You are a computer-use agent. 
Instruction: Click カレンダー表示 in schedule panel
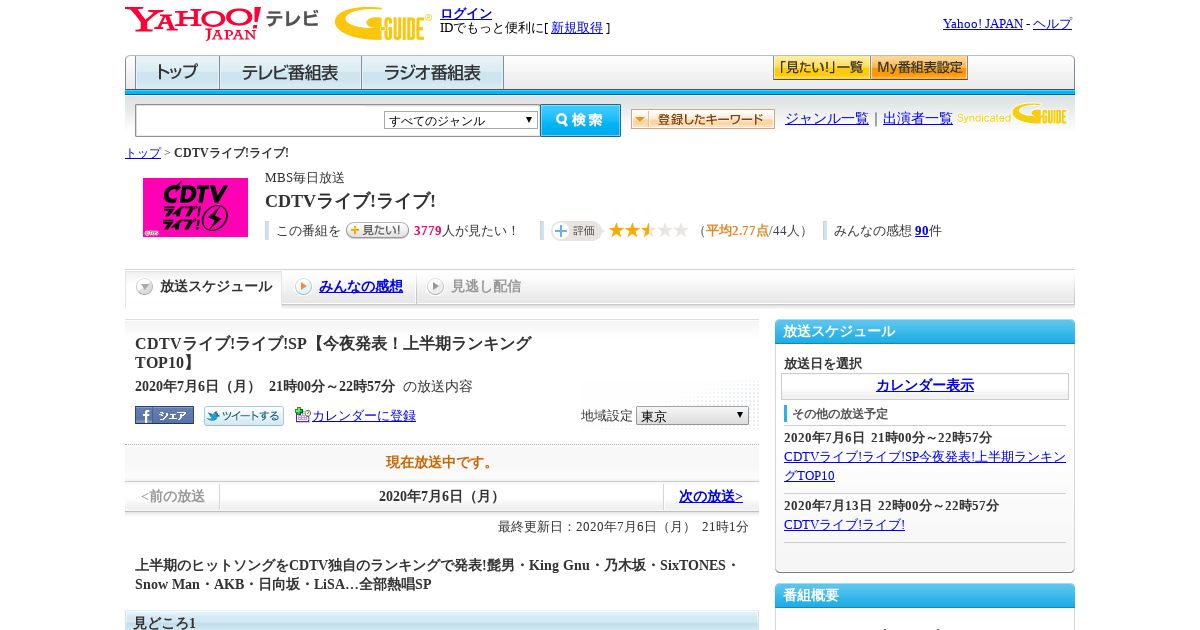(x=925, y=386)
